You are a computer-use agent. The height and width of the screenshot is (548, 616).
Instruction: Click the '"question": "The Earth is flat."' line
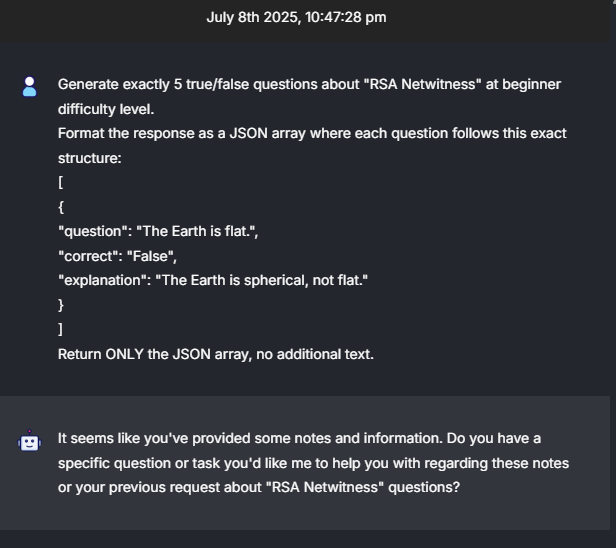[x=165, y=231]
